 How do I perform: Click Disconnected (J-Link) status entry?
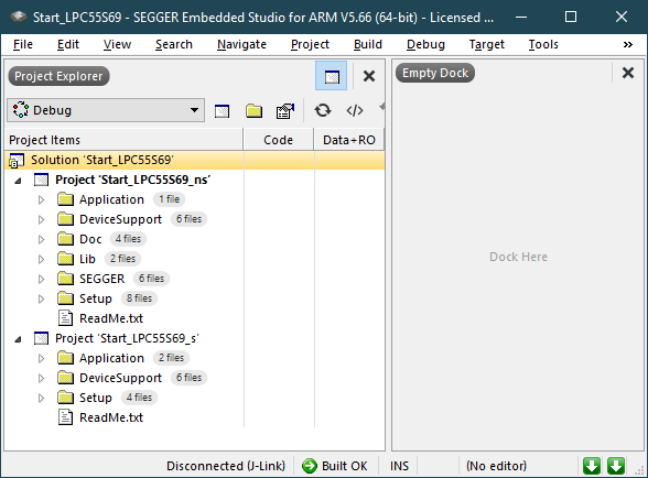coord(226,466)
